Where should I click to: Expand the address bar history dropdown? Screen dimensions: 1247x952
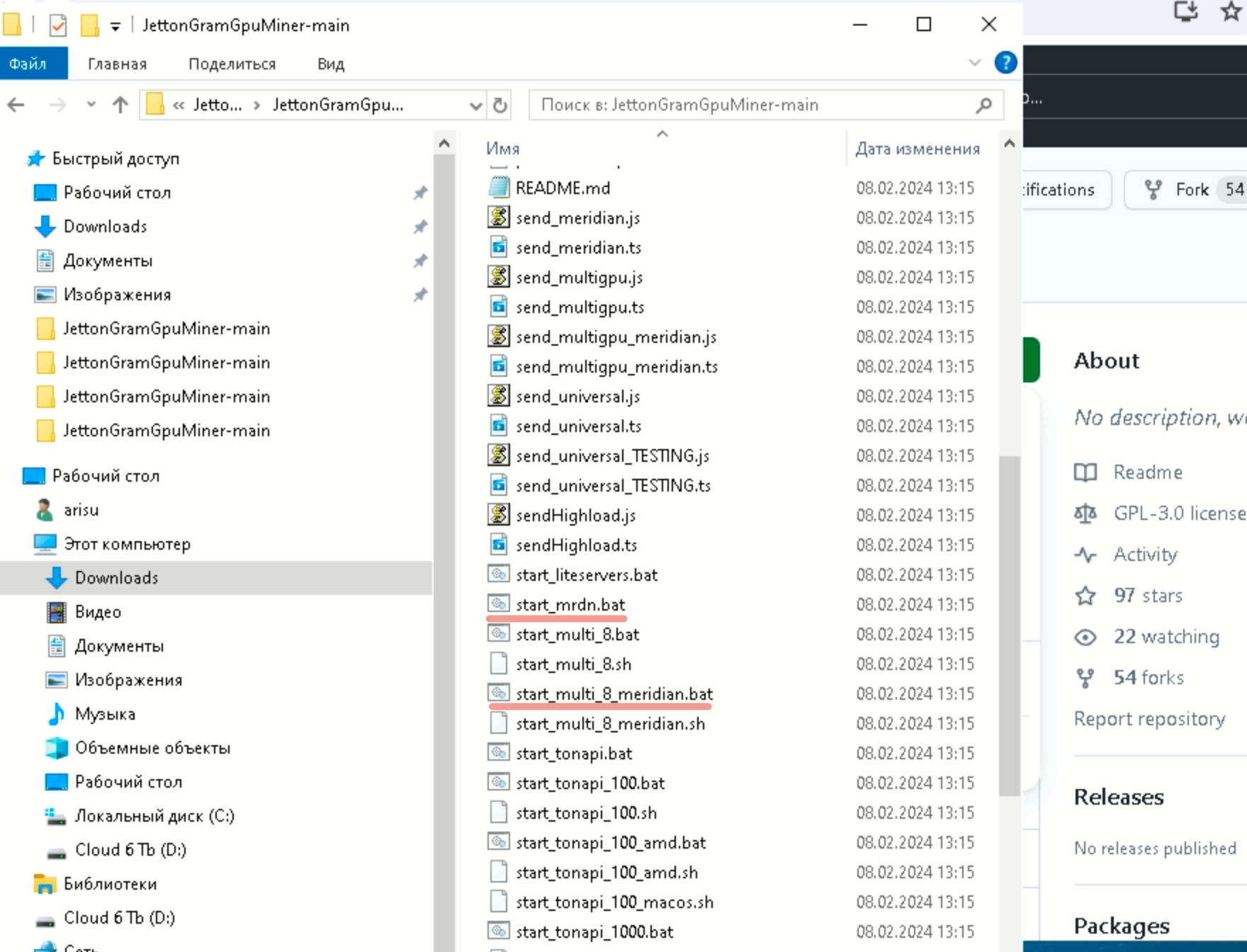475,106
